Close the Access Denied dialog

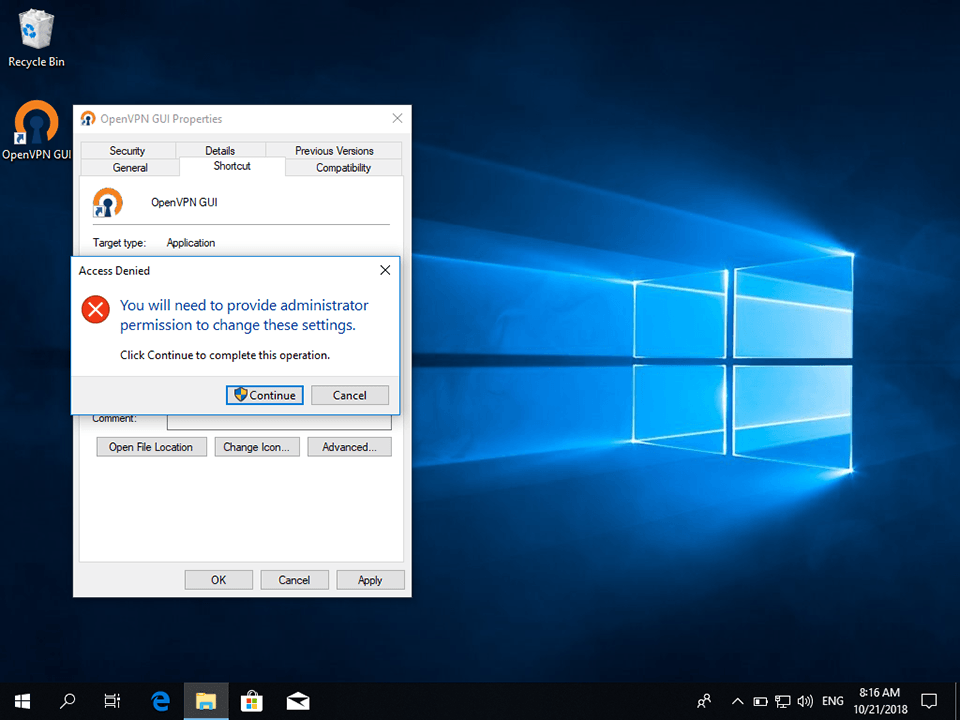click(x=385, y=270)
